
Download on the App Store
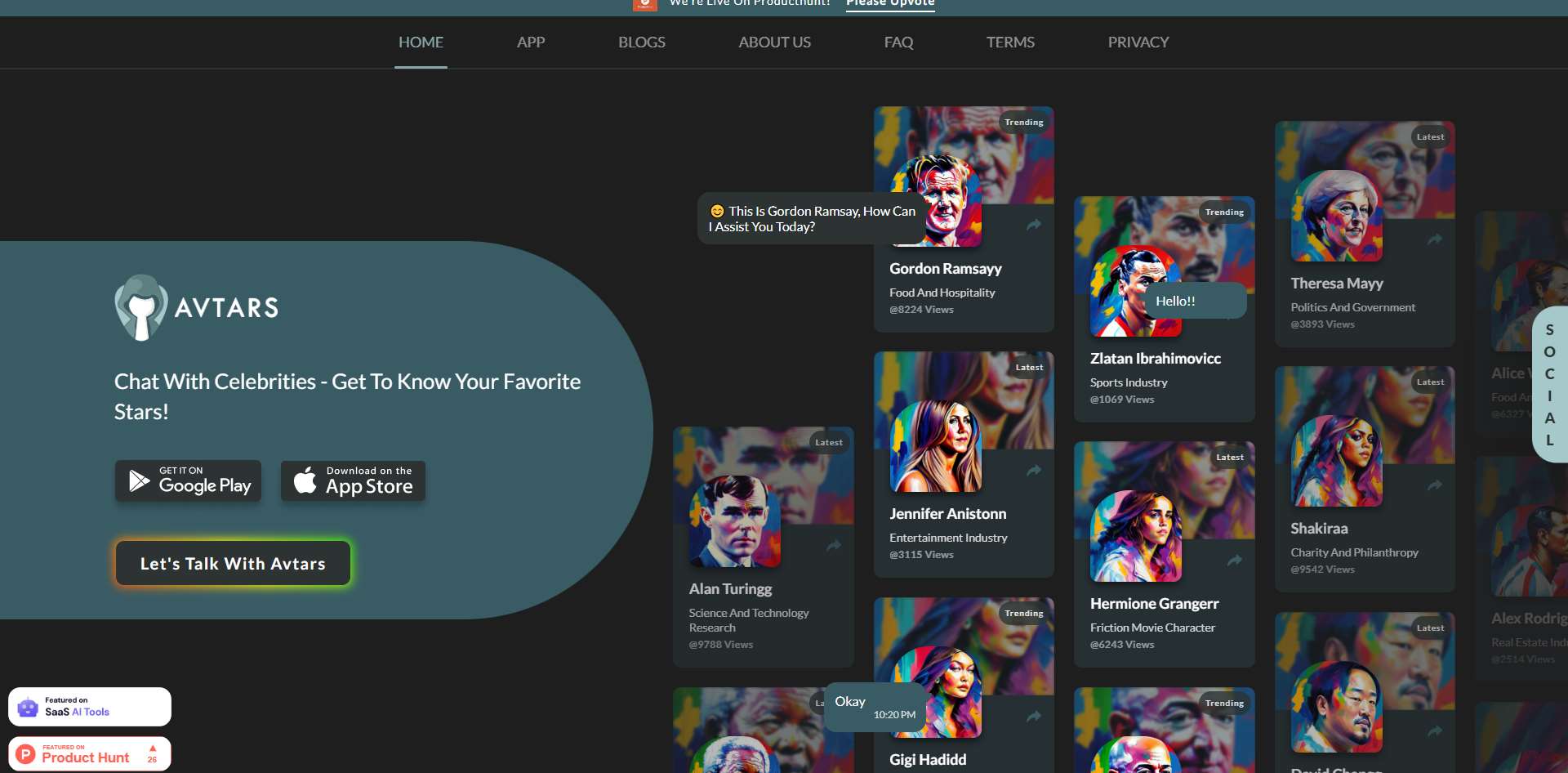pyautogui.click(x=352, y=480)
